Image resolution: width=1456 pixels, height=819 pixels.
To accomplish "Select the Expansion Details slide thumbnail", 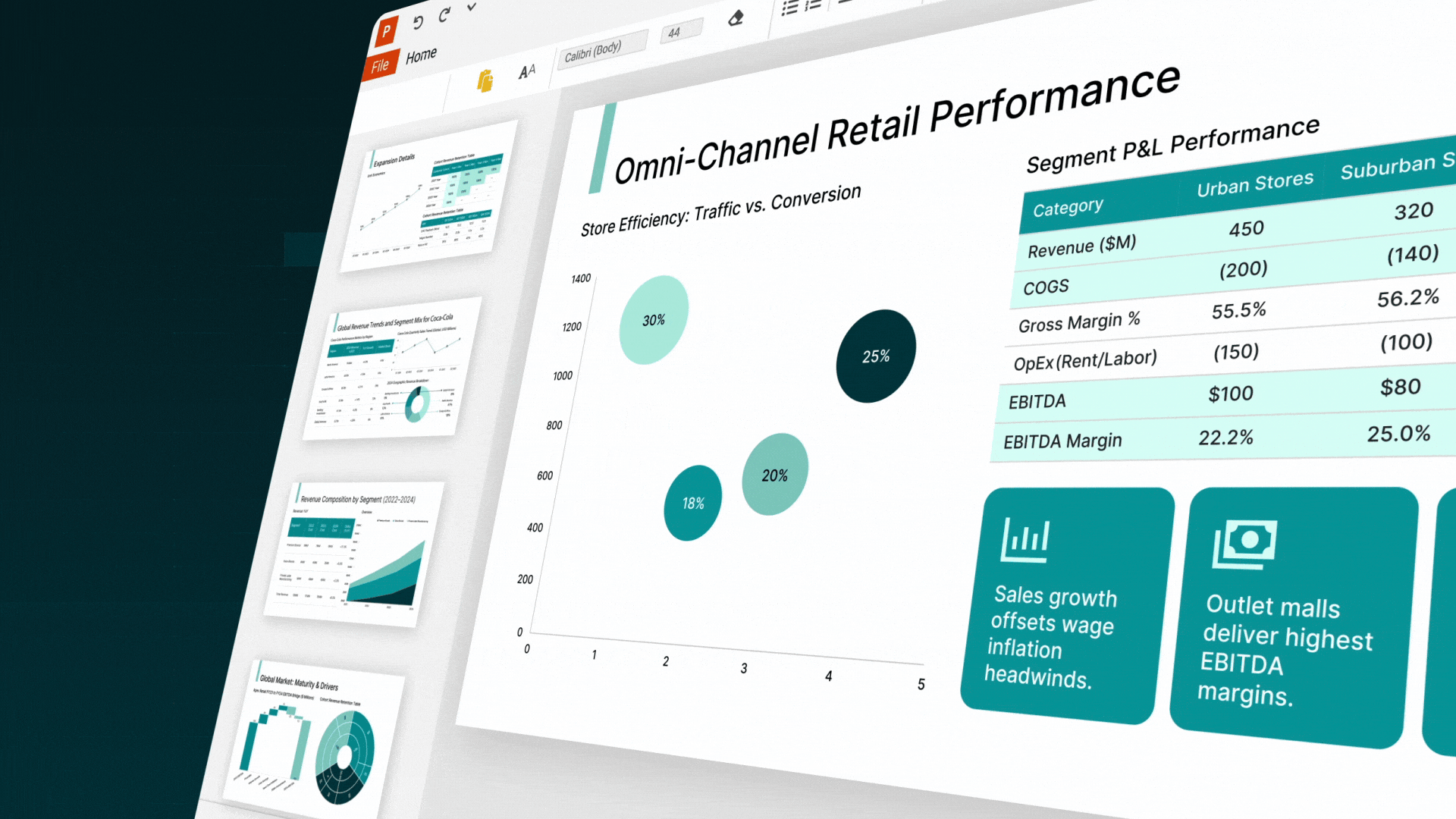I will [x=429, y=199].
